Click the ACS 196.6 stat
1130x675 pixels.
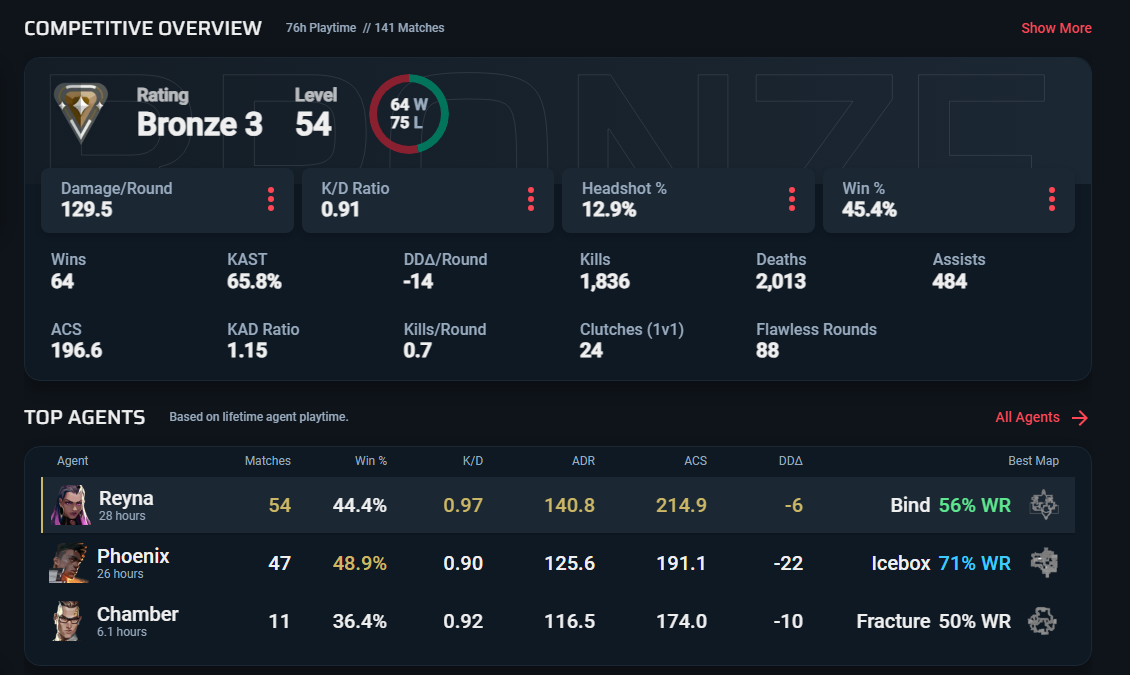point(76,340)
